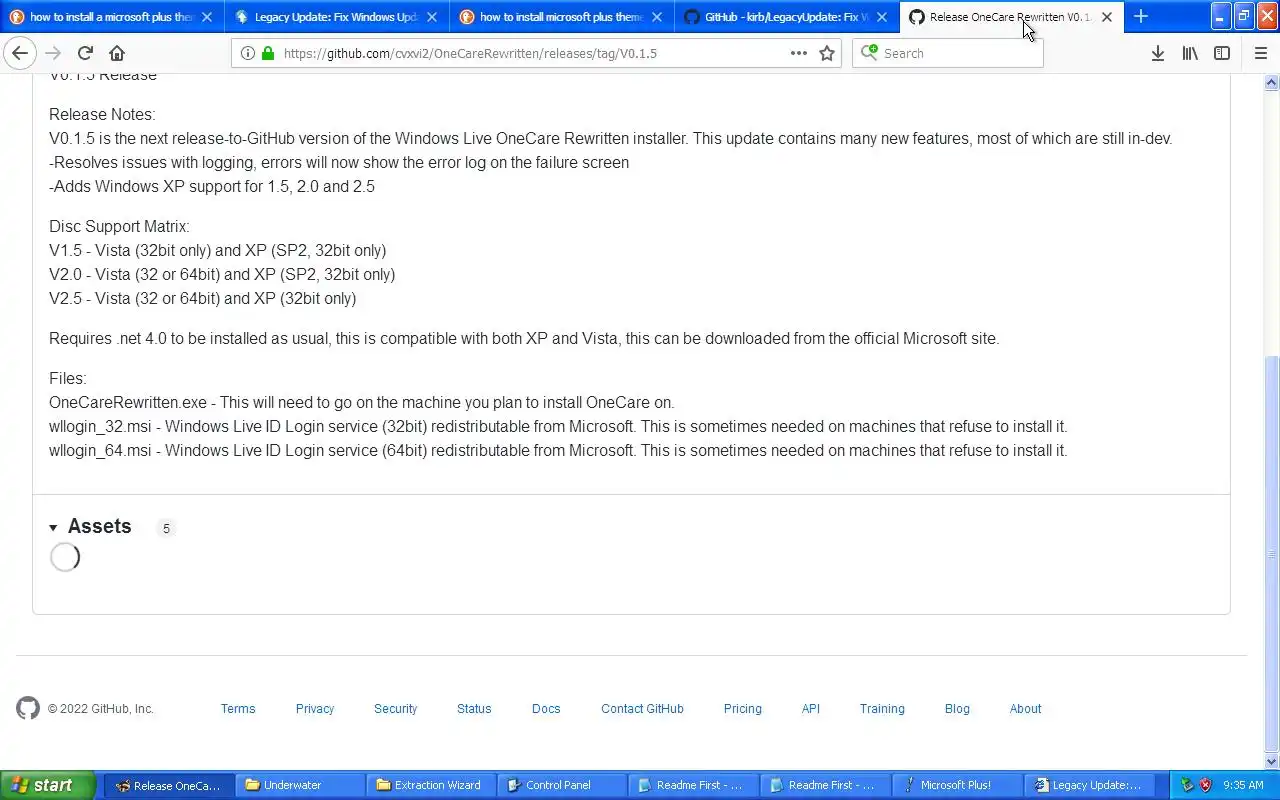
Task: Close the GitHub kirb/LegacyUpdate tab
Action: (882, 17)
